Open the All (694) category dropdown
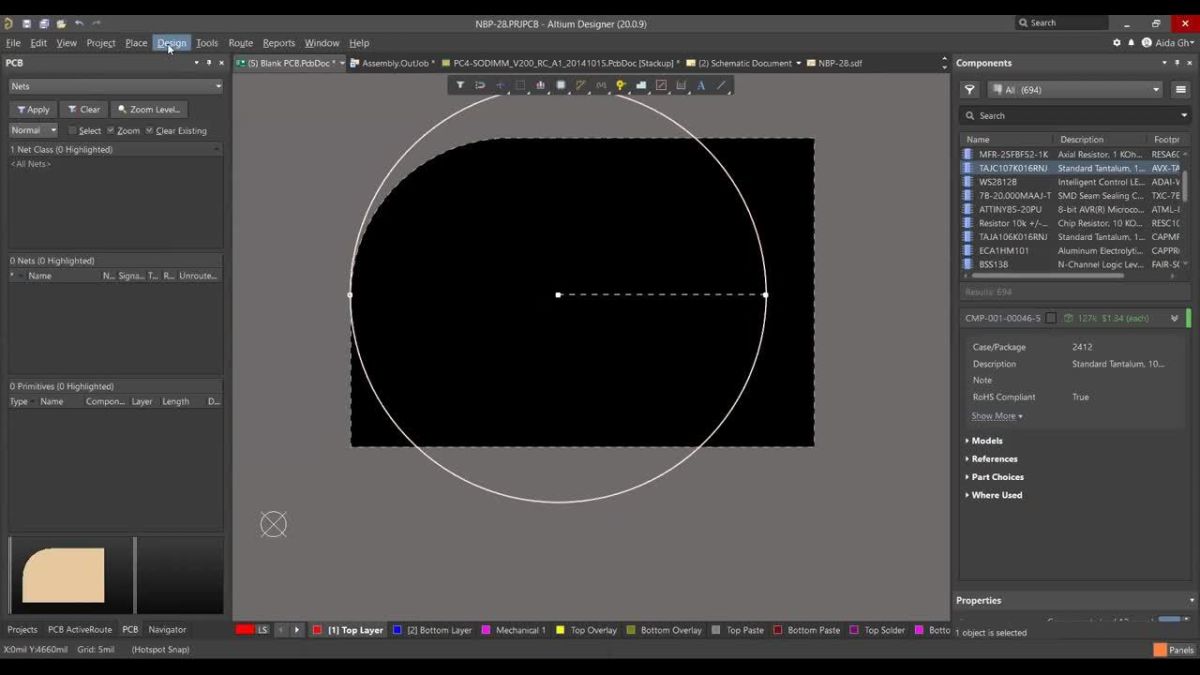Image resolution: width=1200 pixels, height=675 pixels. (1075, 90)
